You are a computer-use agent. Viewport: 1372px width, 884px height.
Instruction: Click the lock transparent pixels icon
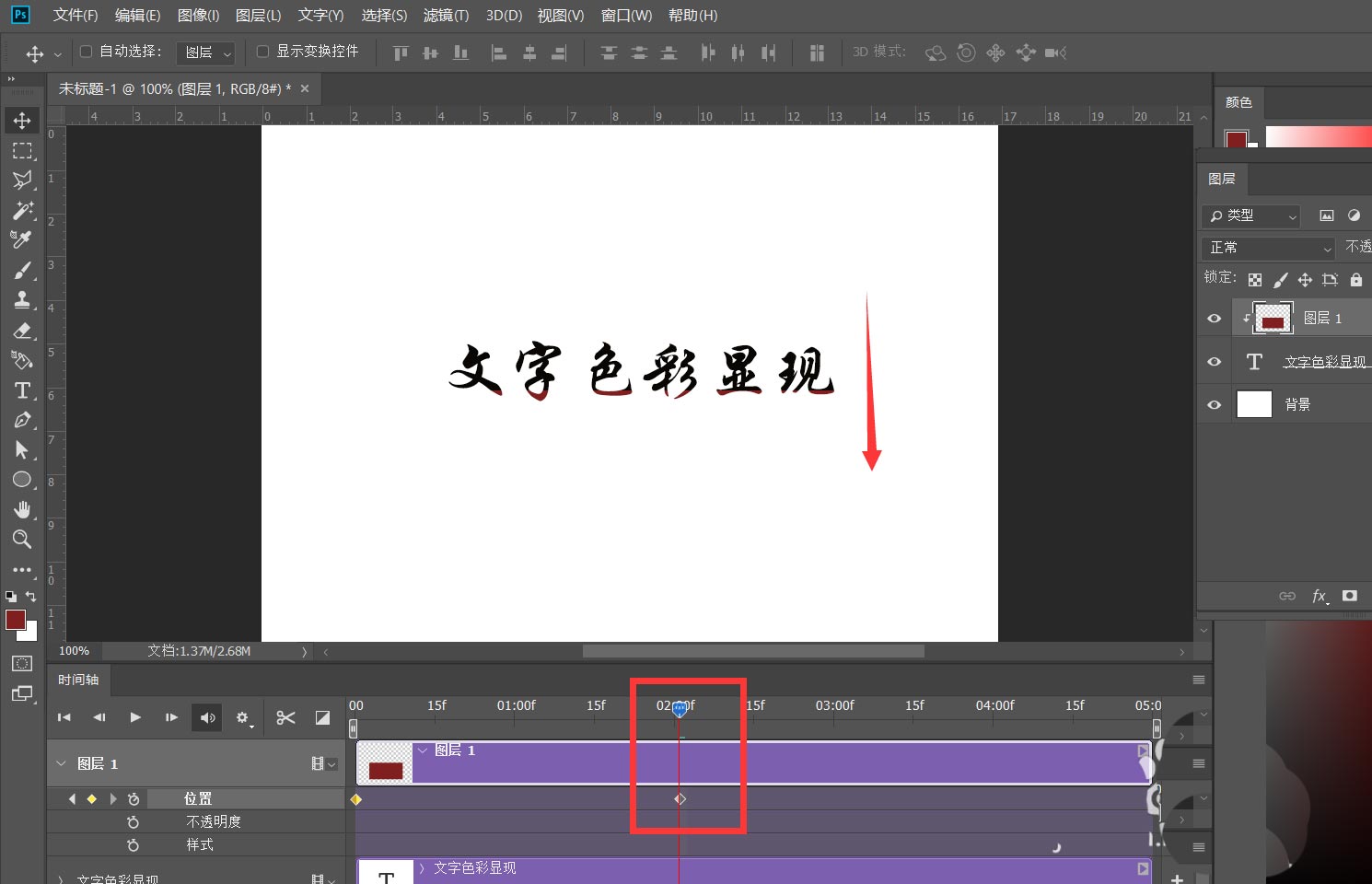coord(1255,280)
